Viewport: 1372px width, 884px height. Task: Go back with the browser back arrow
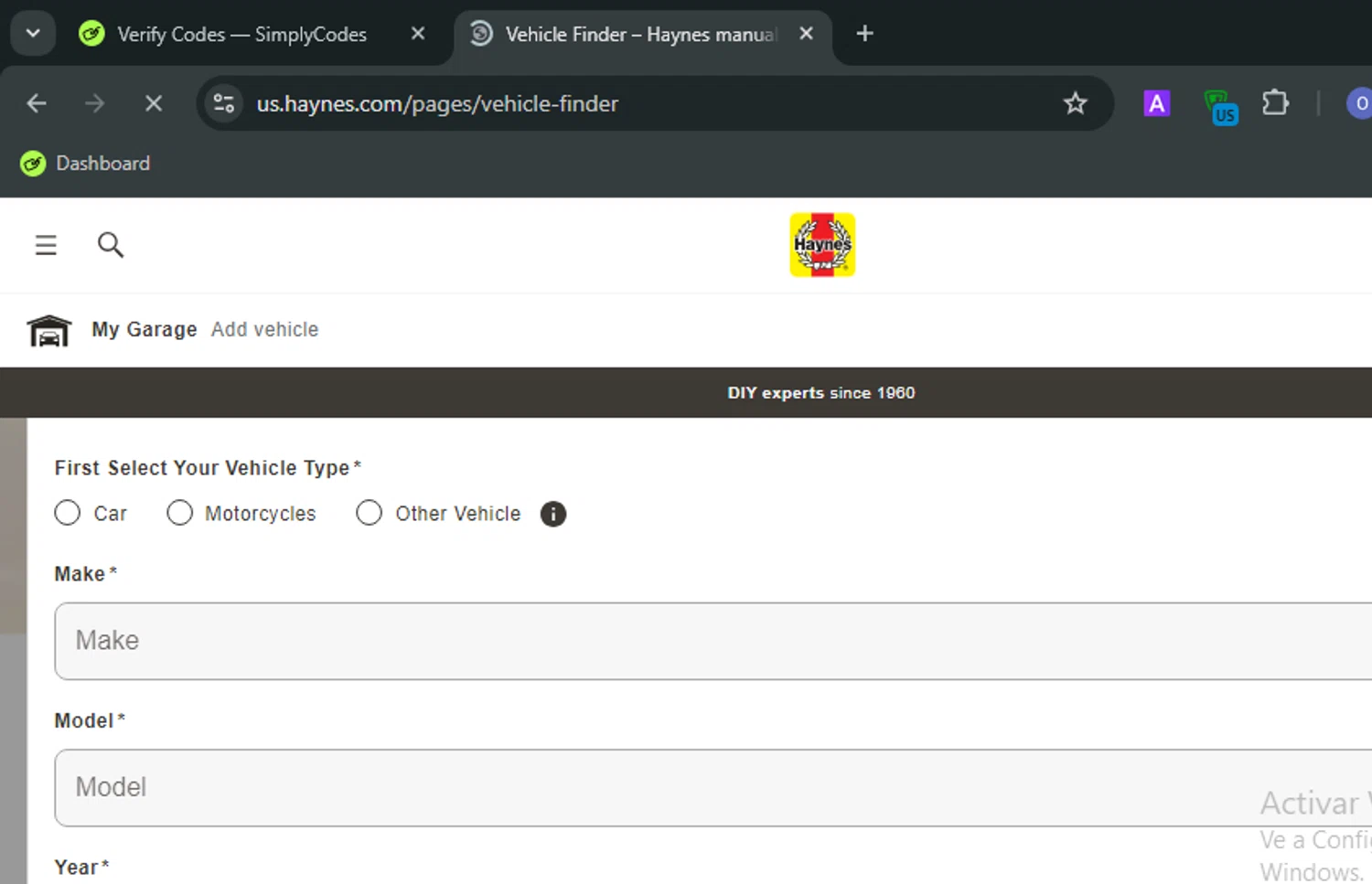[x=37, y=103]
